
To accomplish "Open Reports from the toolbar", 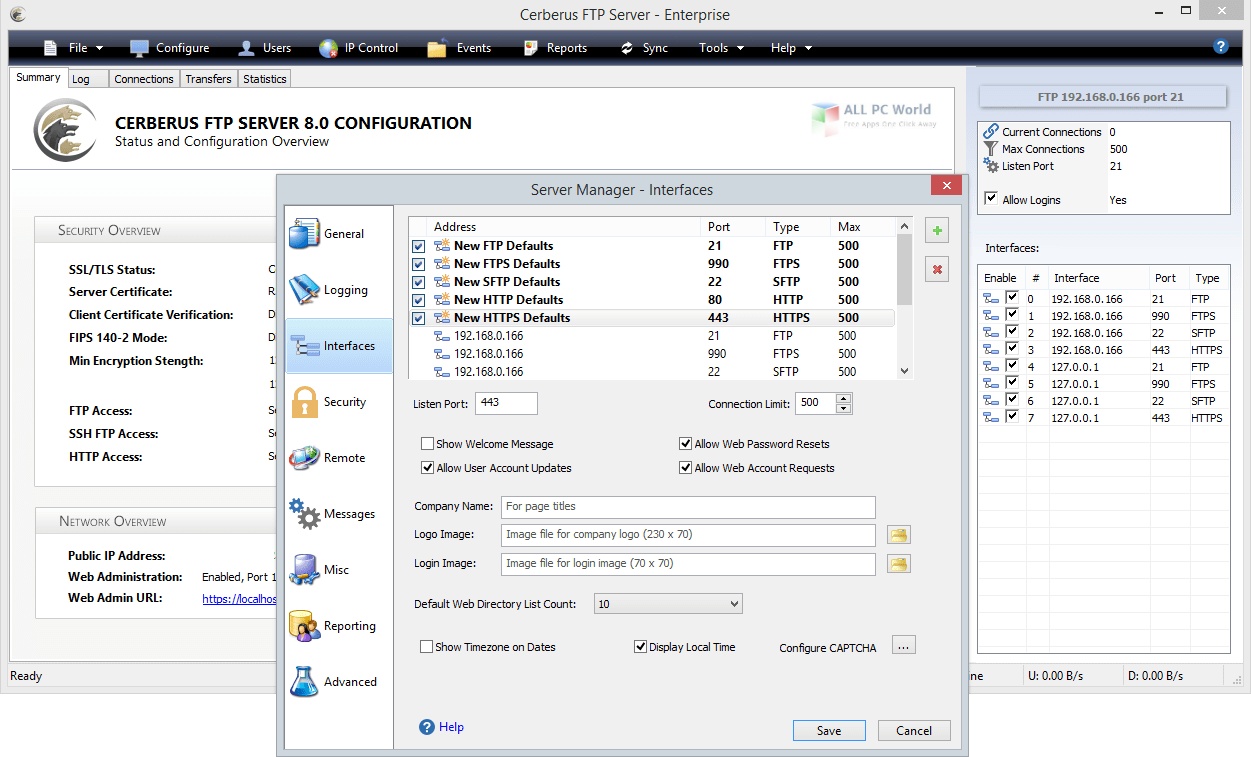I will [x=553, y=48].
